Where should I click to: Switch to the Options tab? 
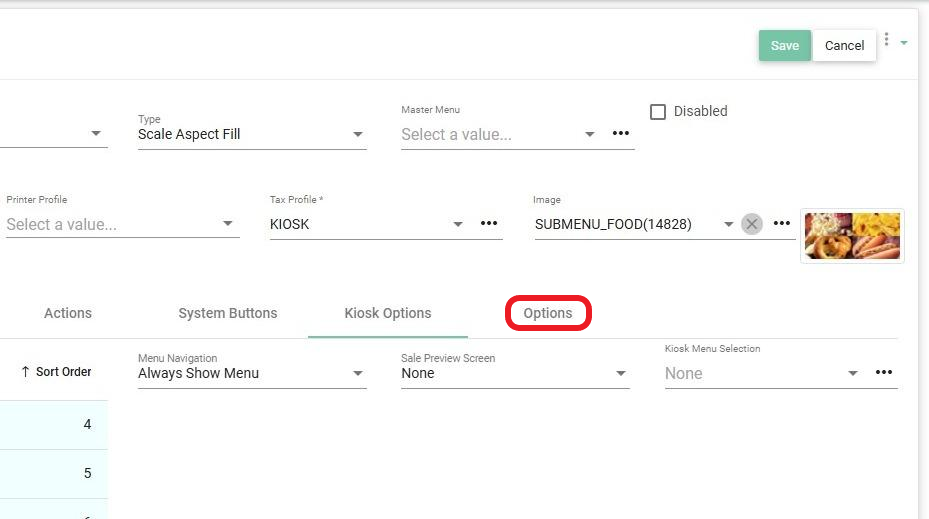coord(548,313)
